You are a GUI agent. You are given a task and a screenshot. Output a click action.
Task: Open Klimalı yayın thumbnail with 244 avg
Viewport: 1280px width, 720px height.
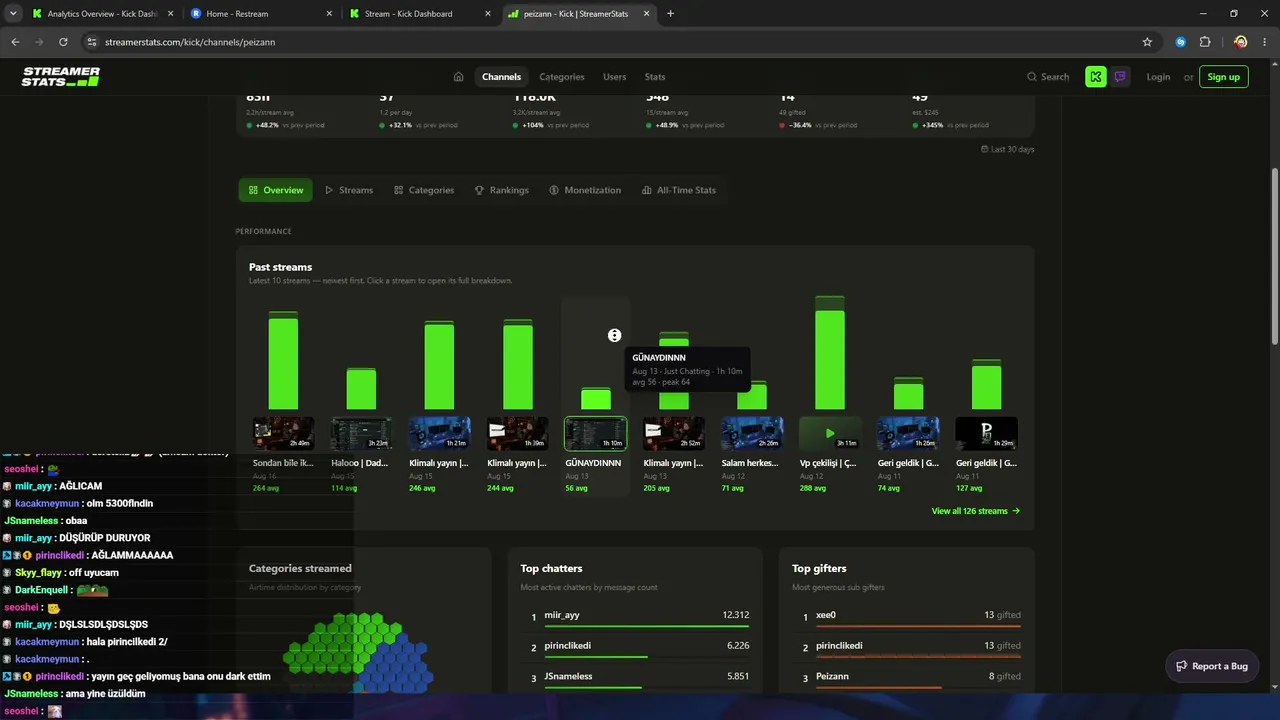[x=517, y=434]
